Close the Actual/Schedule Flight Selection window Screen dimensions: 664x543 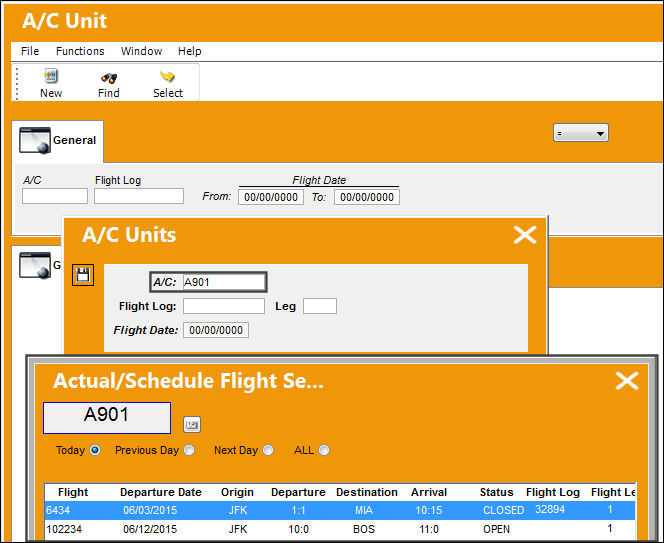coord(627,380)
